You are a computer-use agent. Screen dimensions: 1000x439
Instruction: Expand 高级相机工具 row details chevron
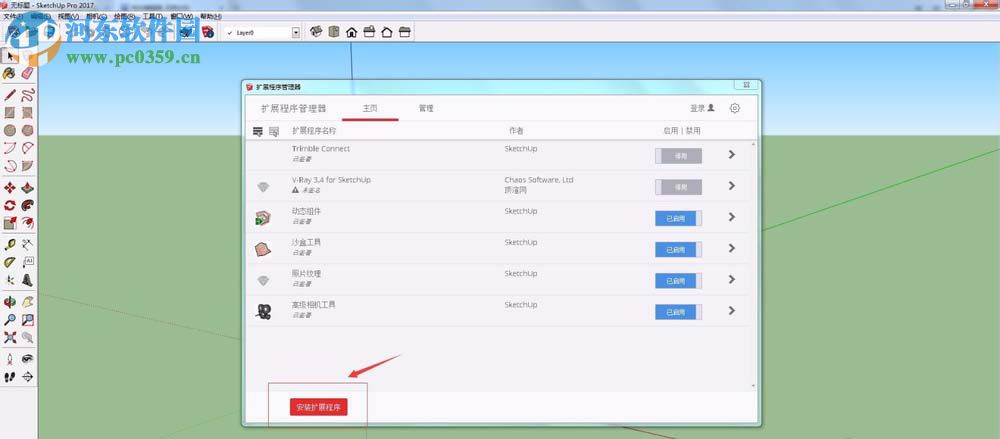[x=732, y=311]
